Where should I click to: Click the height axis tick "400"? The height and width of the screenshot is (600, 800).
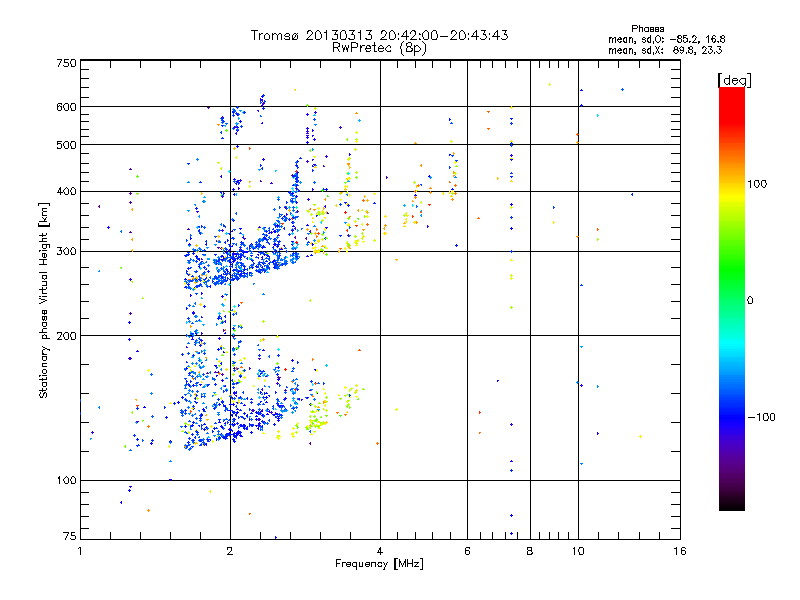pyautogui.click(x=66, y=192)
